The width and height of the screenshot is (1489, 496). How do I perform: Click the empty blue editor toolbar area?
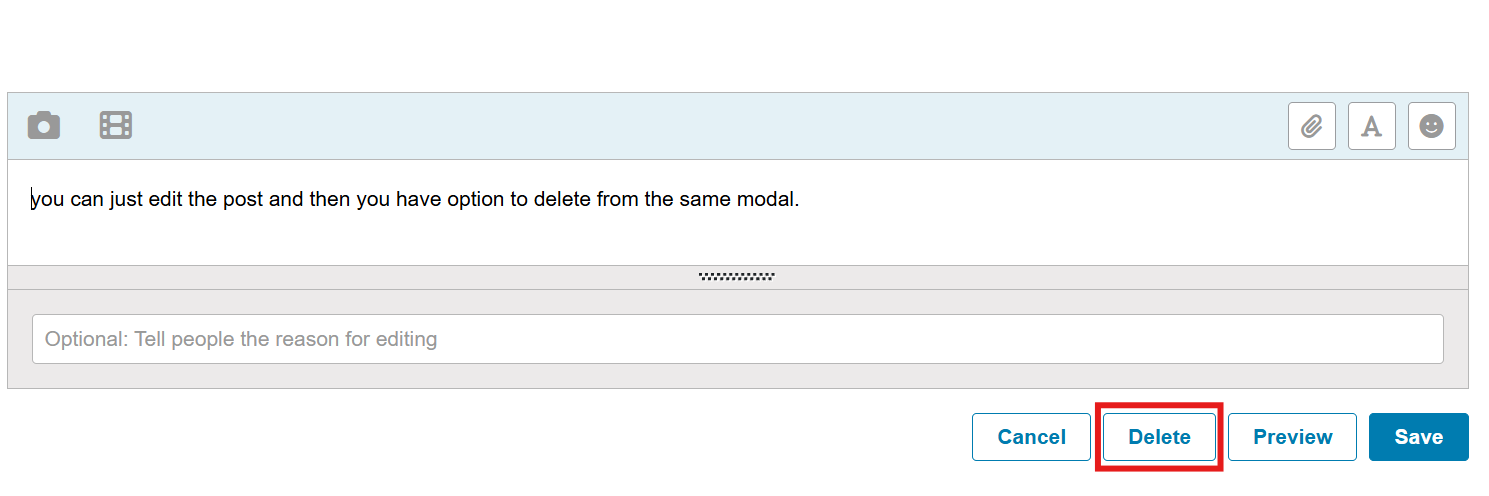point(700,126)
